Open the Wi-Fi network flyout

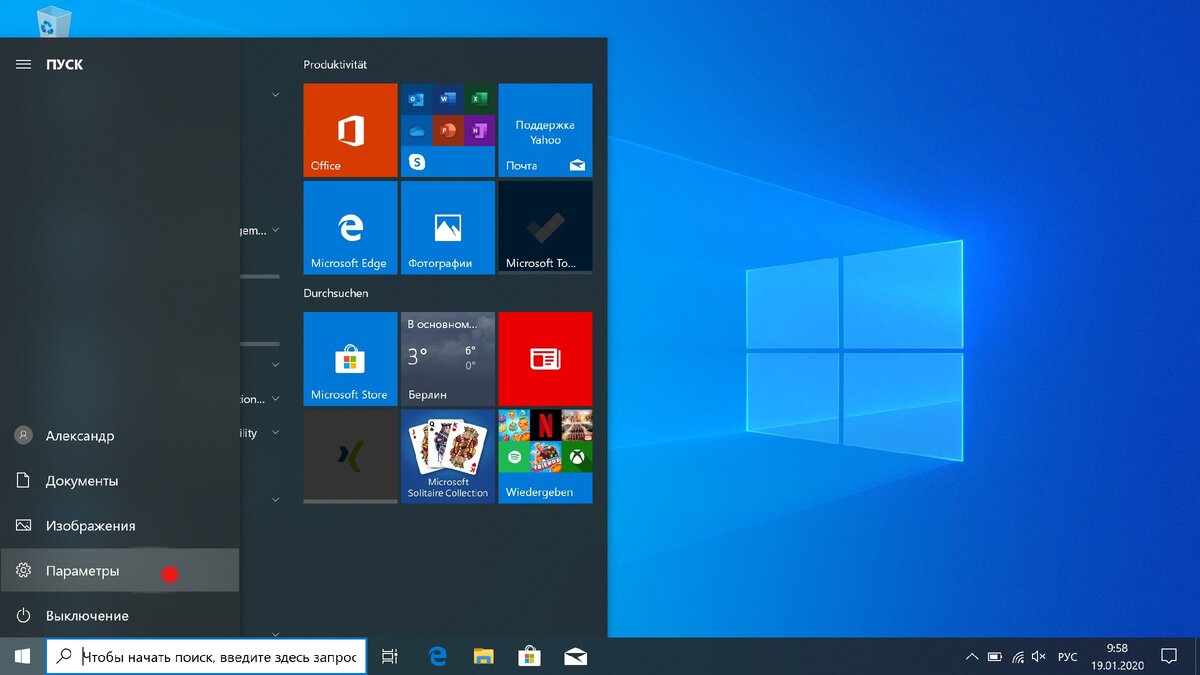(1018, 657)
